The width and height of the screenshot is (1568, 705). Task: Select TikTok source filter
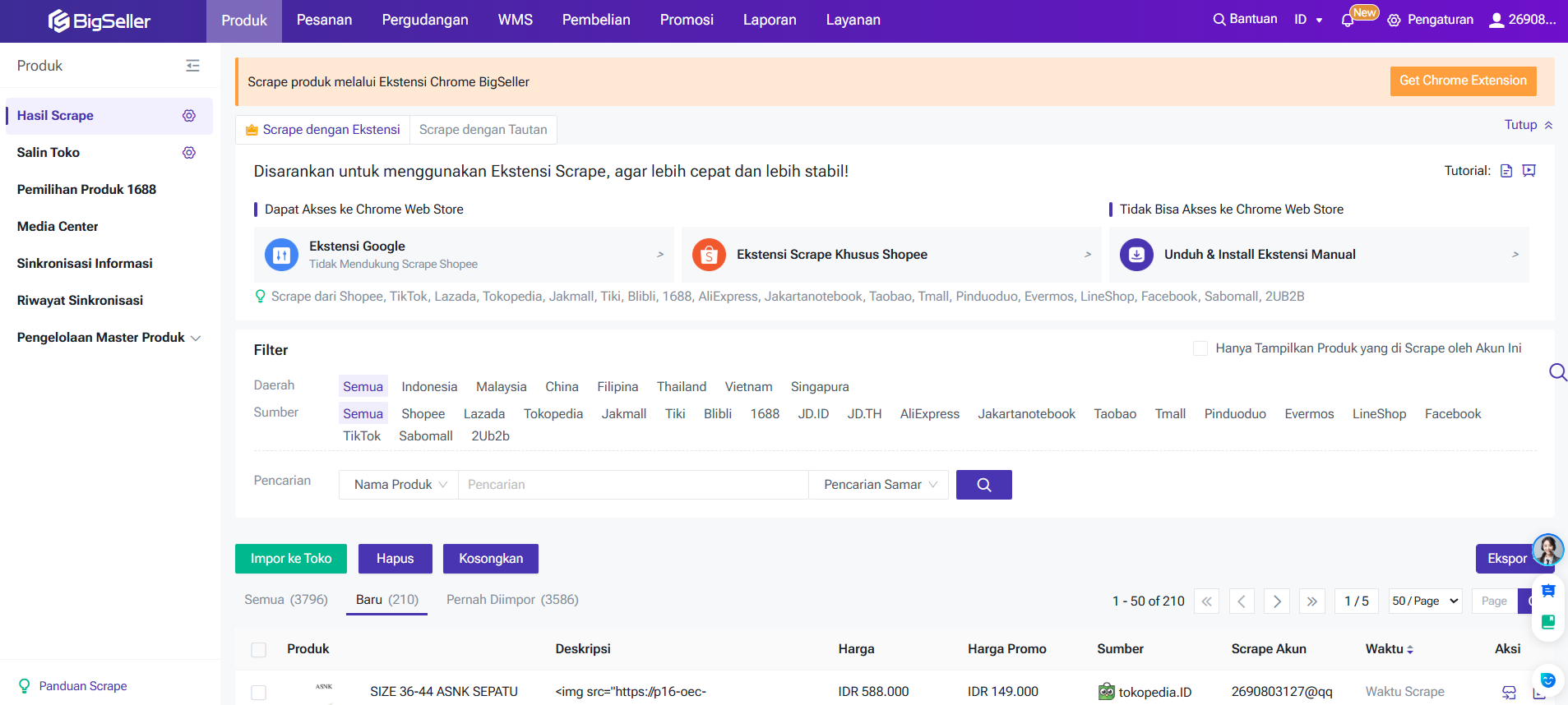coord(362,436)
